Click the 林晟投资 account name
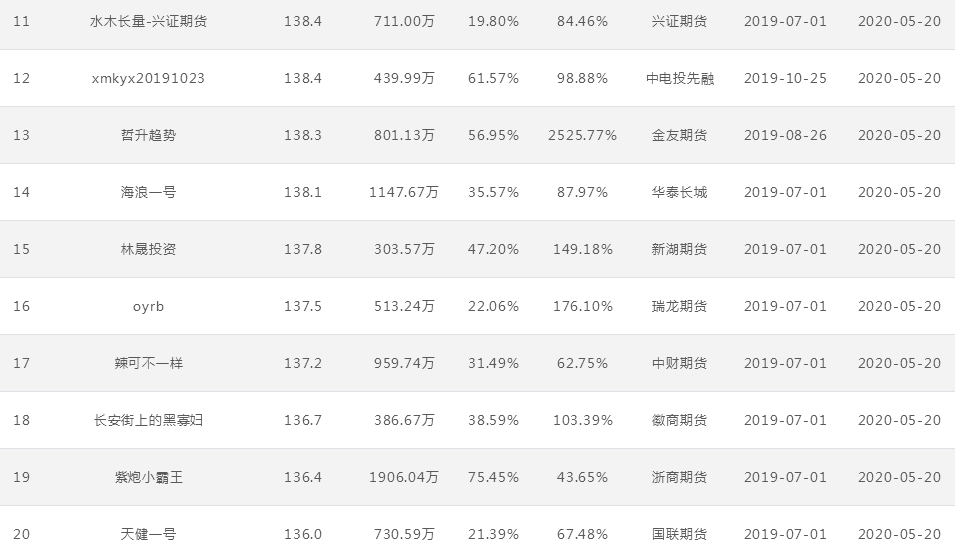The height and width of the screenshot is (560, 955). coord(148,249)
